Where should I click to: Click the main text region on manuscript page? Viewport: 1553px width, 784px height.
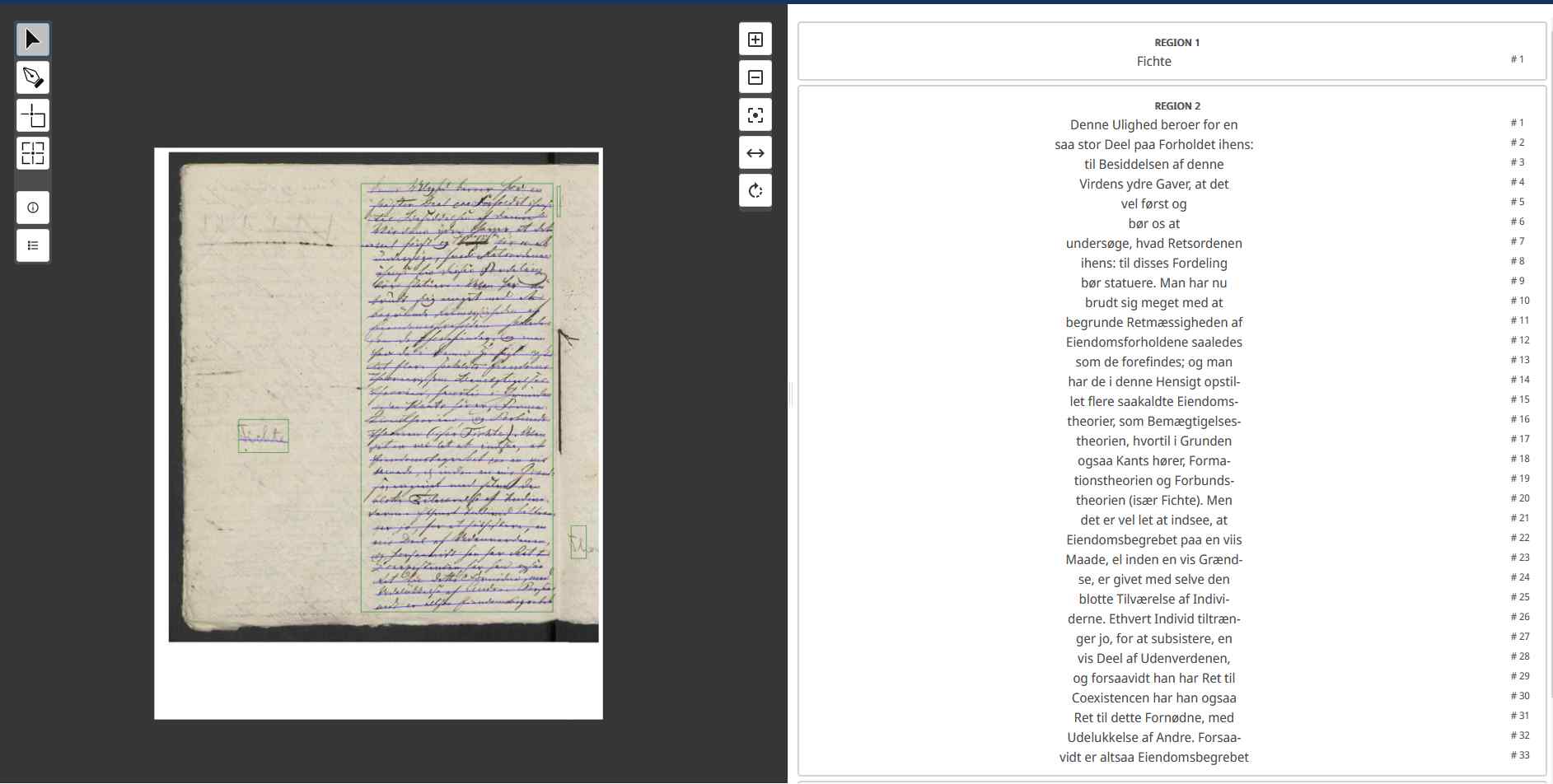pos(456,397)
